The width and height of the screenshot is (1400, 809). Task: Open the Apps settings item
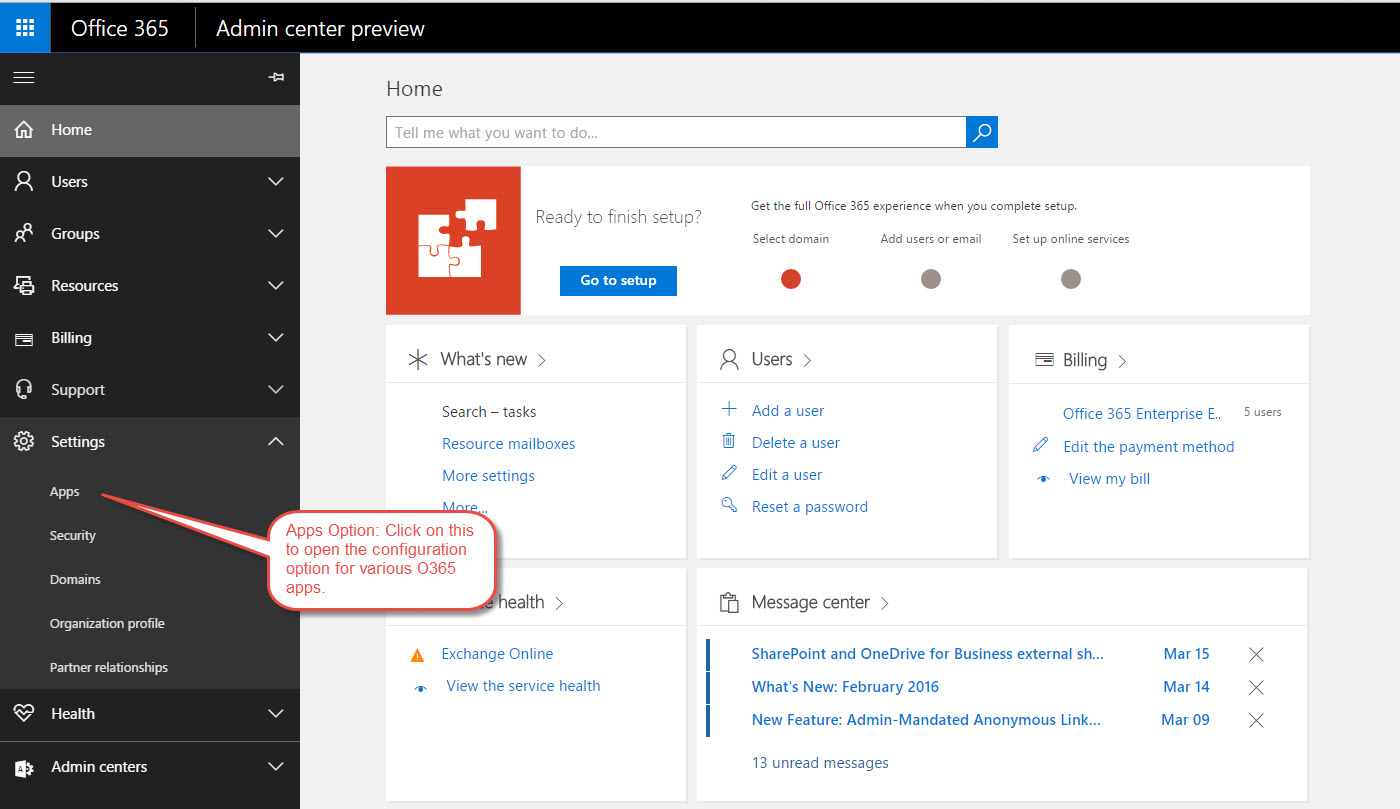pyautogui.click(x=65, y=492)
